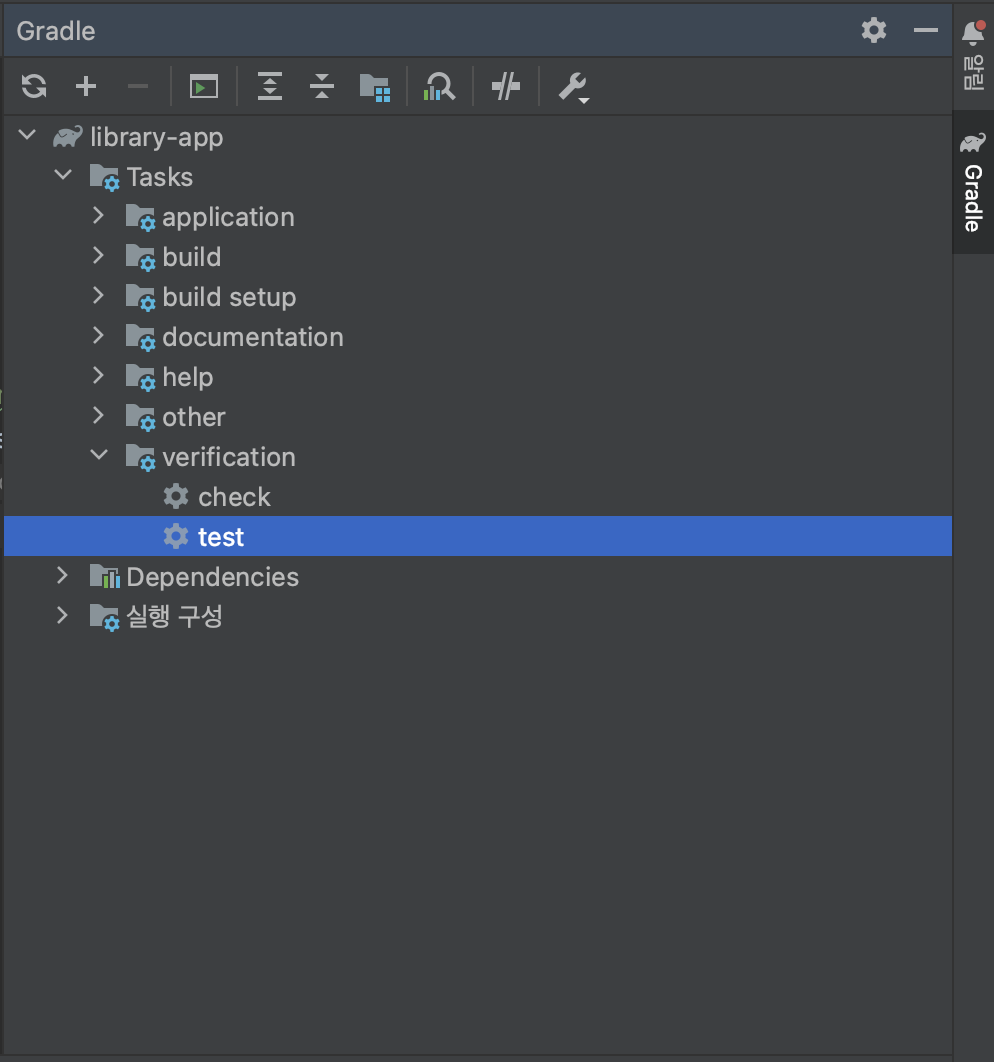Click the help folder icon

pos(141,377)
